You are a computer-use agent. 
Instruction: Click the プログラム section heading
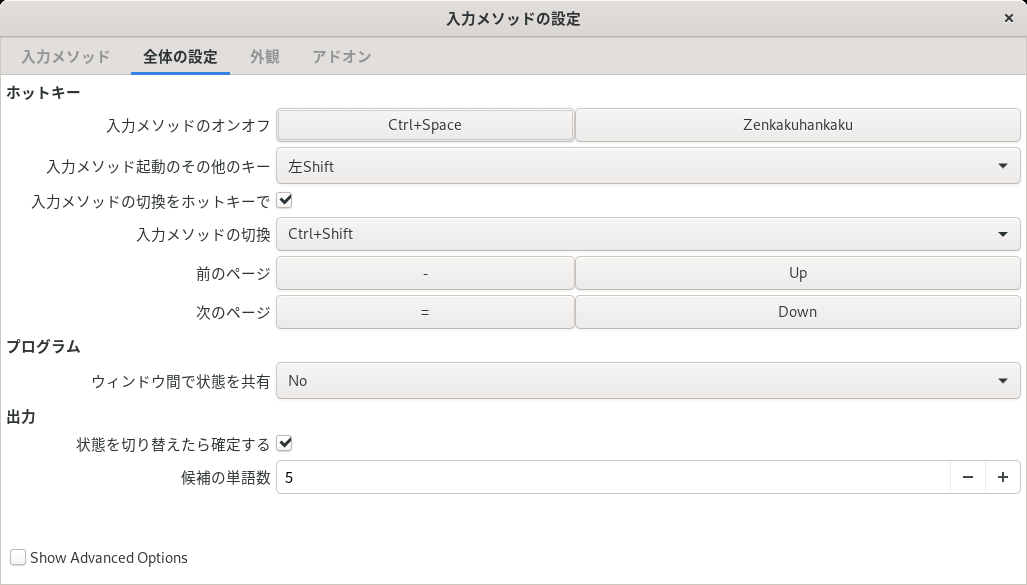point(43,346)
